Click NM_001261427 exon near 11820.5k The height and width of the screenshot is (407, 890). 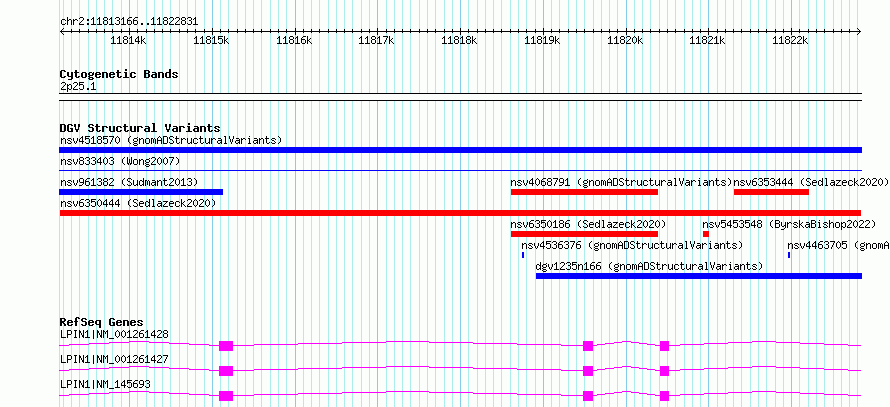[665, 371]
